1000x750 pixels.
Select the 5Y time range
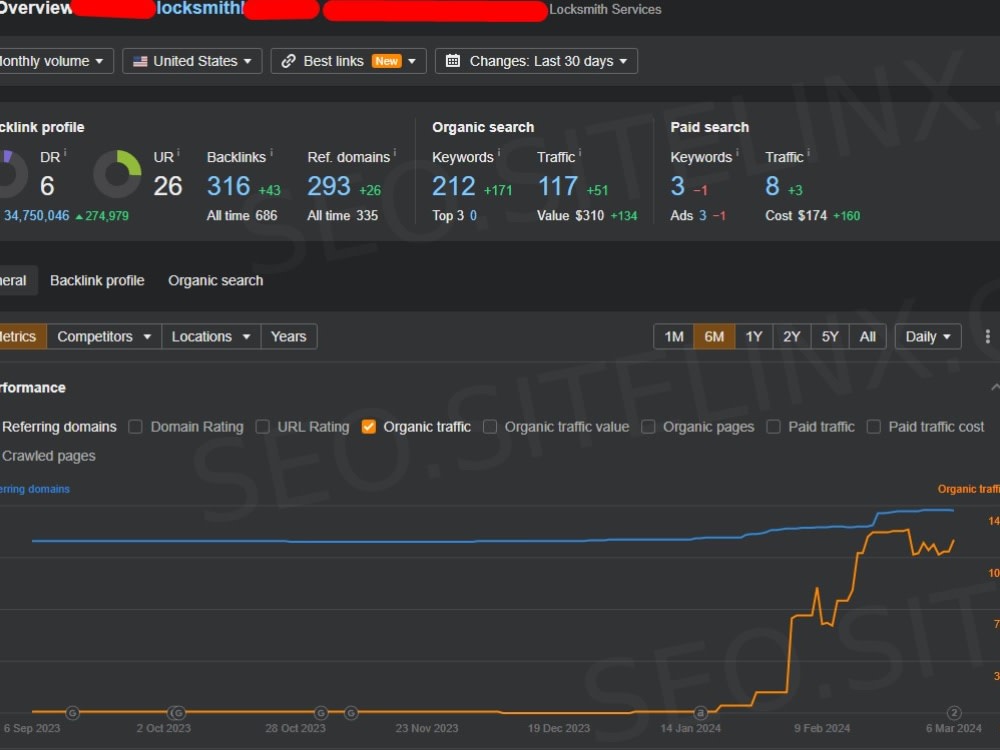(830, 336)
